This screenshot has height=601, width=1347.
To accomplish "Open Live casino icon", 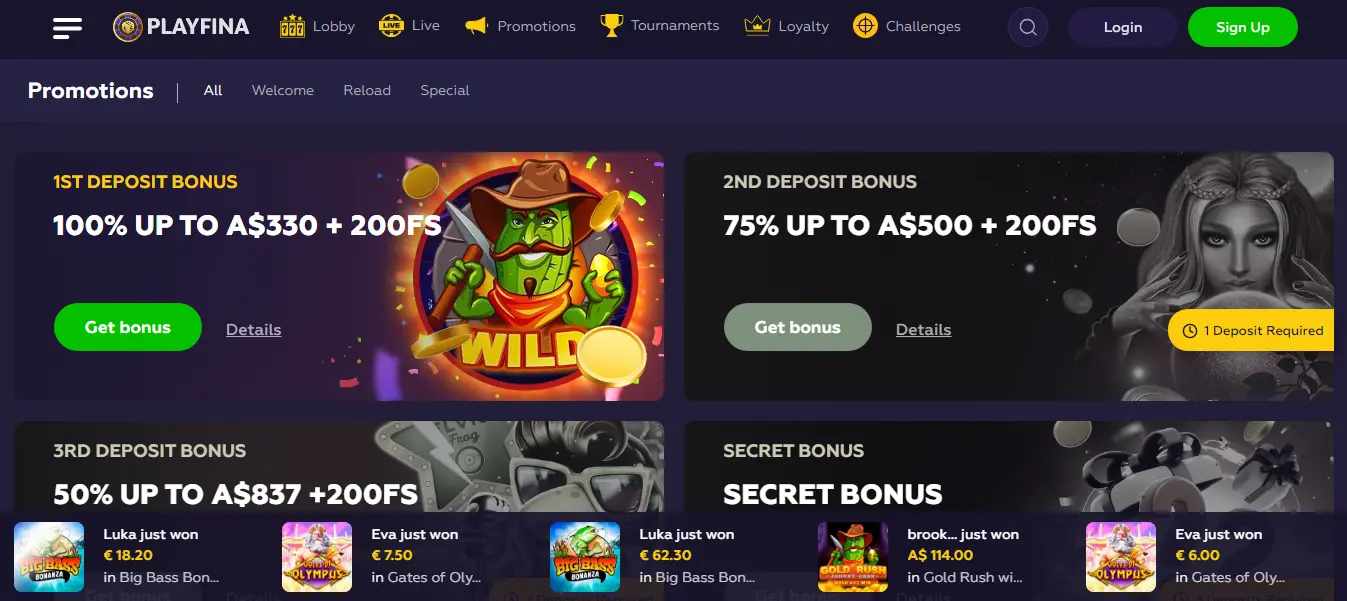I will 391,26.
